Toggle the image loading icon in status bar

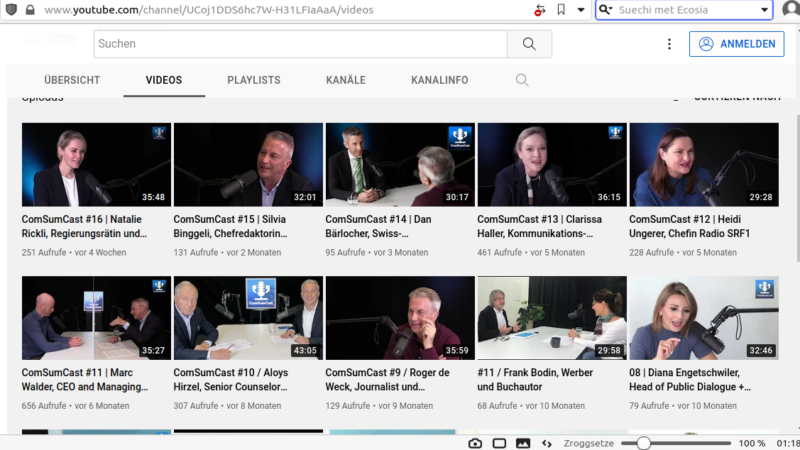tap(523, 443)
